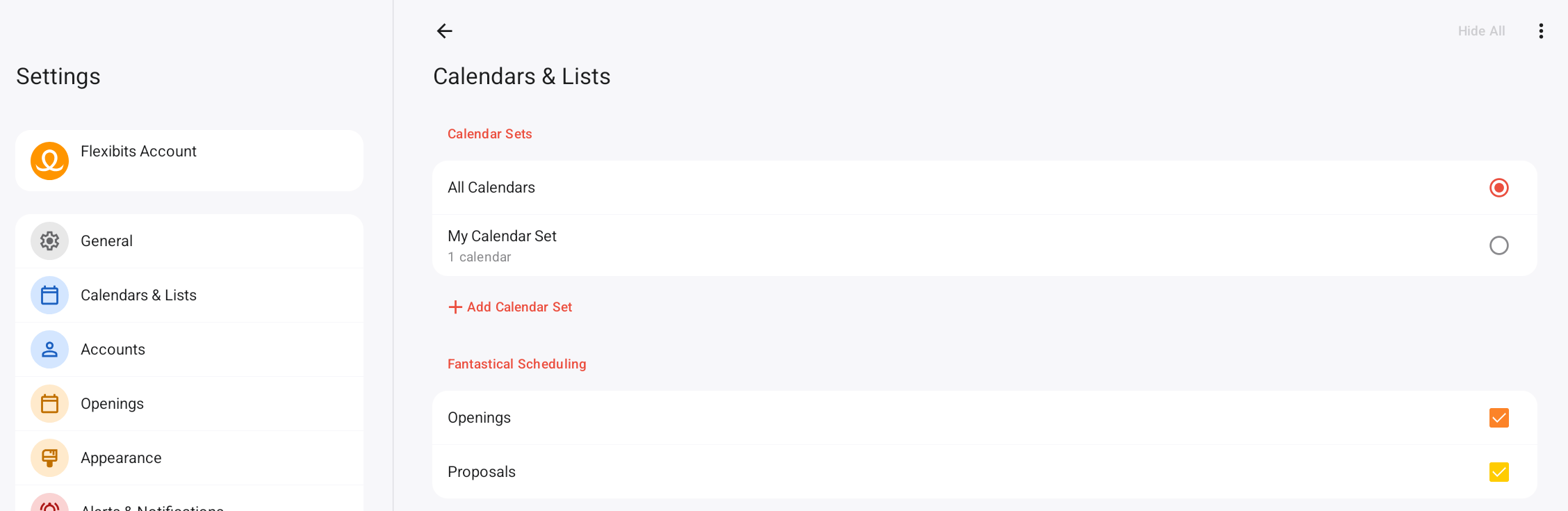This screenshot has width=1568, height=511.
Task: Go back using the arrow icon
Action: pos(444,31)
